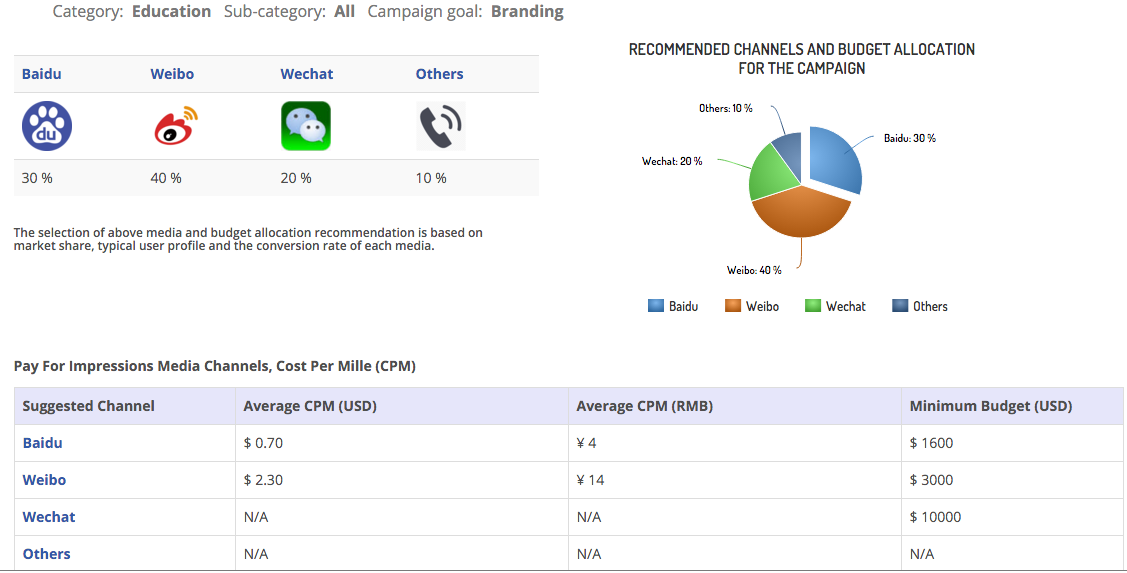Image resolution: width=1127 pixels, height=573 pixels.
Task: Click the '40 %' Weibo allocation value
Action: (x=166, y=178)
